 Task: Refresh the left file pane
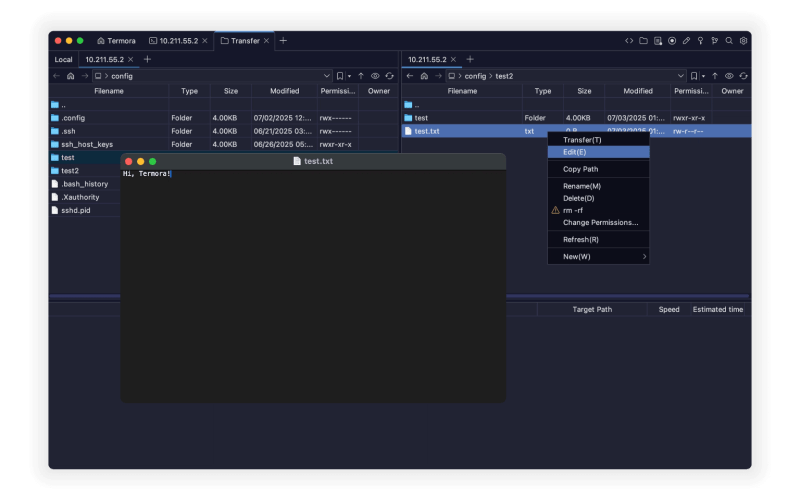(x=389, y=76)
